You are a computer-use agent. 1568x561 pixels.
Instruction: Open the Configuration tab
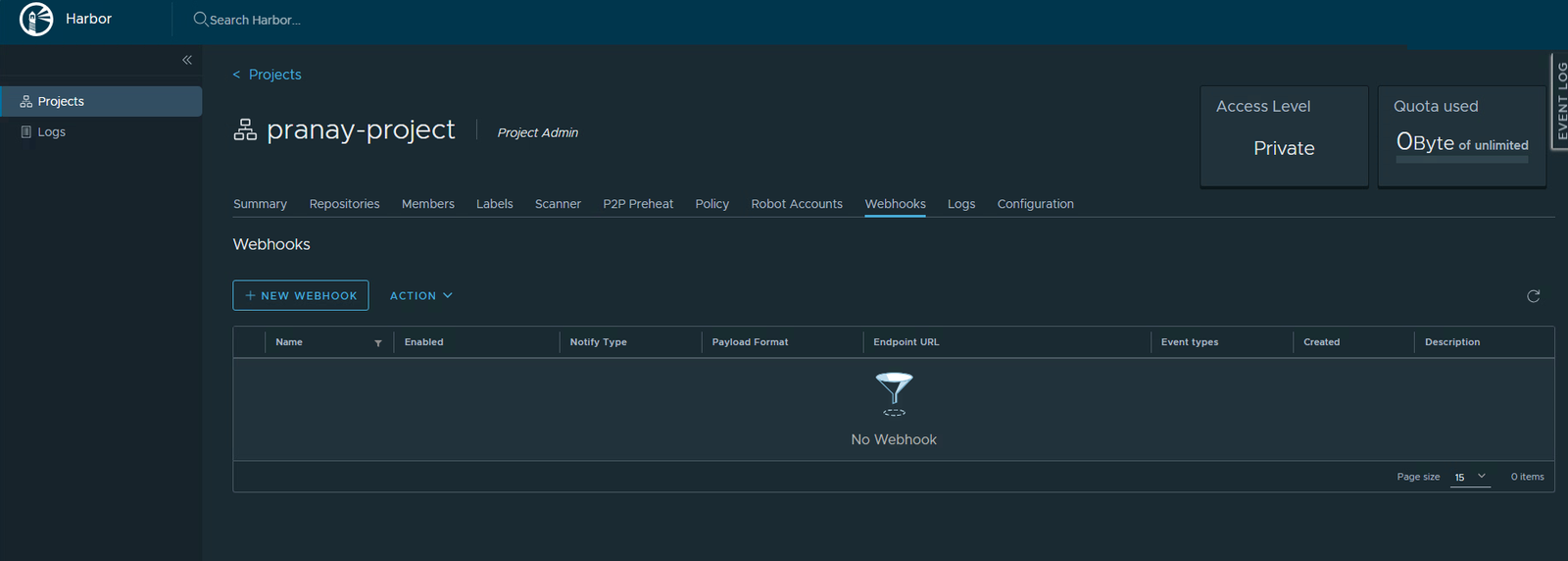pos(1036,204)
